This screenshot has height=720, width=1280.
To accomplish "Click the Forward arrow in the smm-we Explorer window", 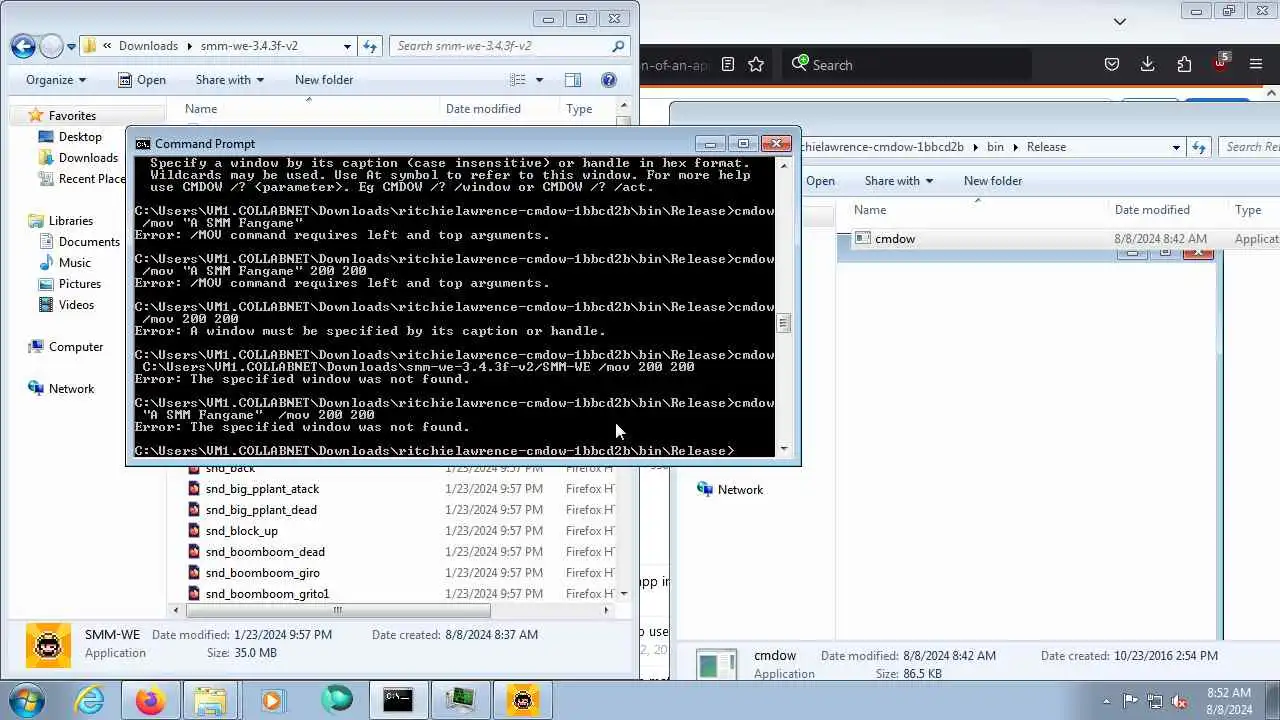I will [x=51, y=46].
